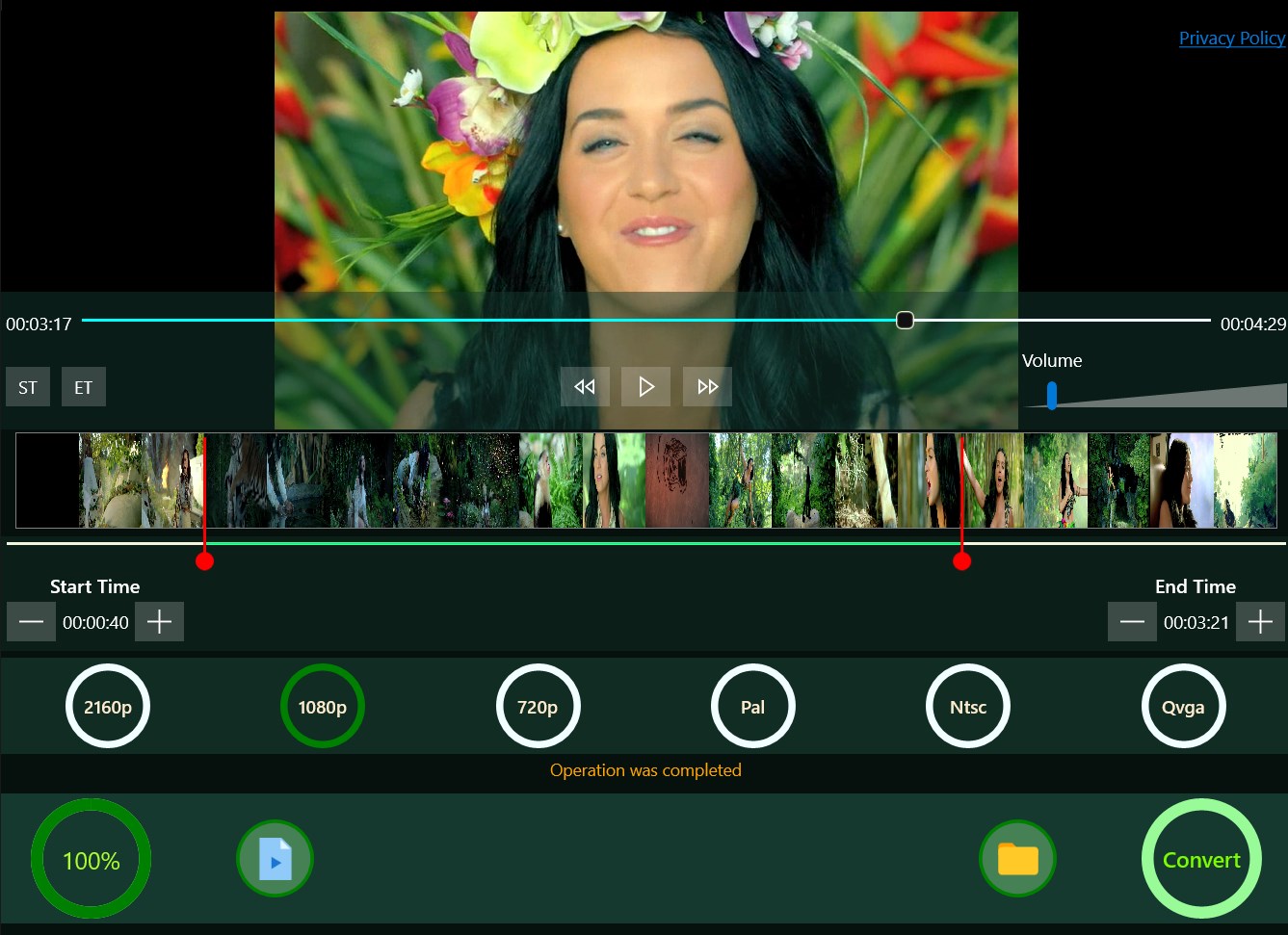Screen dimensions: 1288x935
Task: Open the output file preview icon
Action: point(275,858)
